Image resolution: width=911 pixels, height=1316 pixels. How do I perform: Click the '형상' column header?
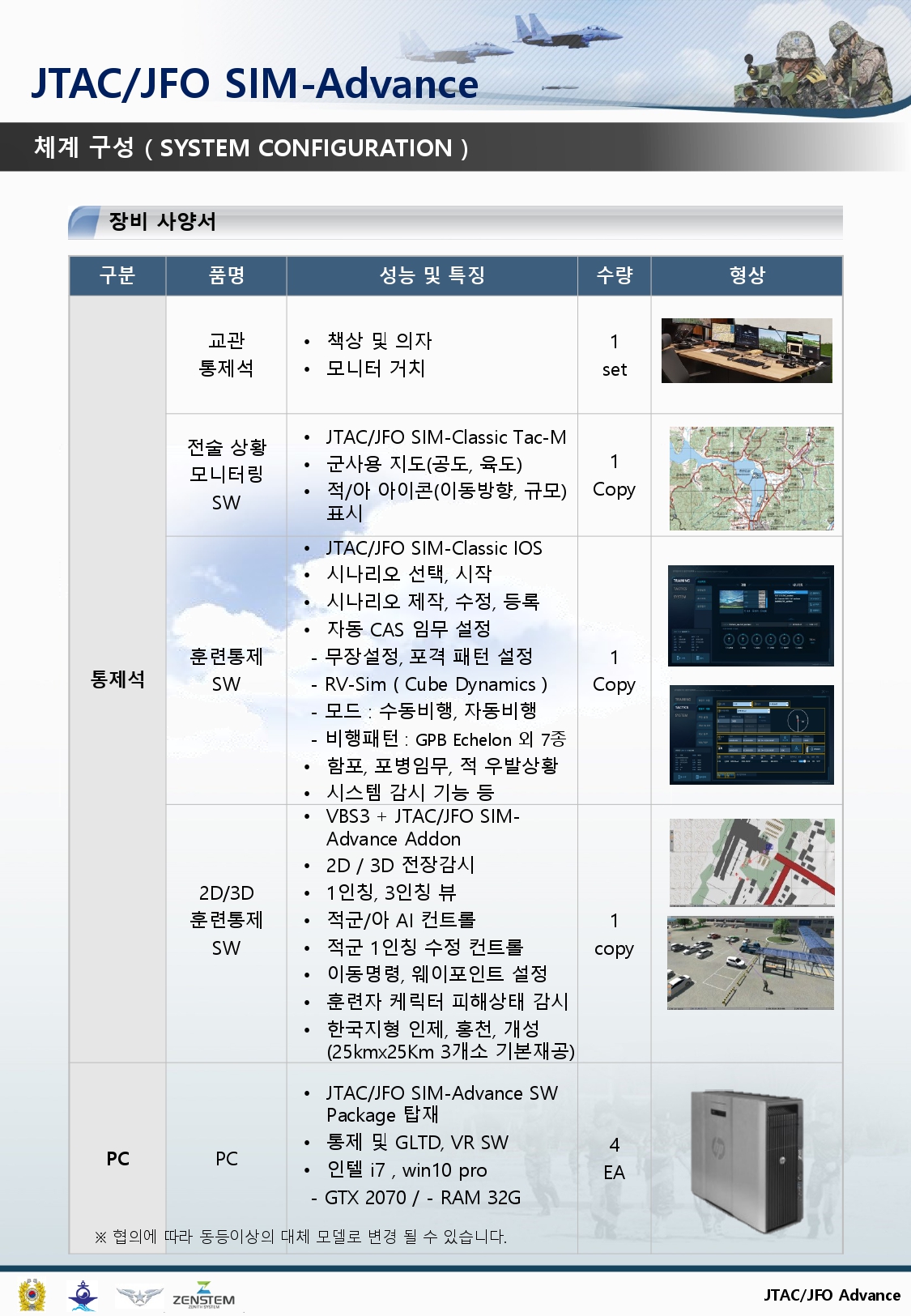747,275
